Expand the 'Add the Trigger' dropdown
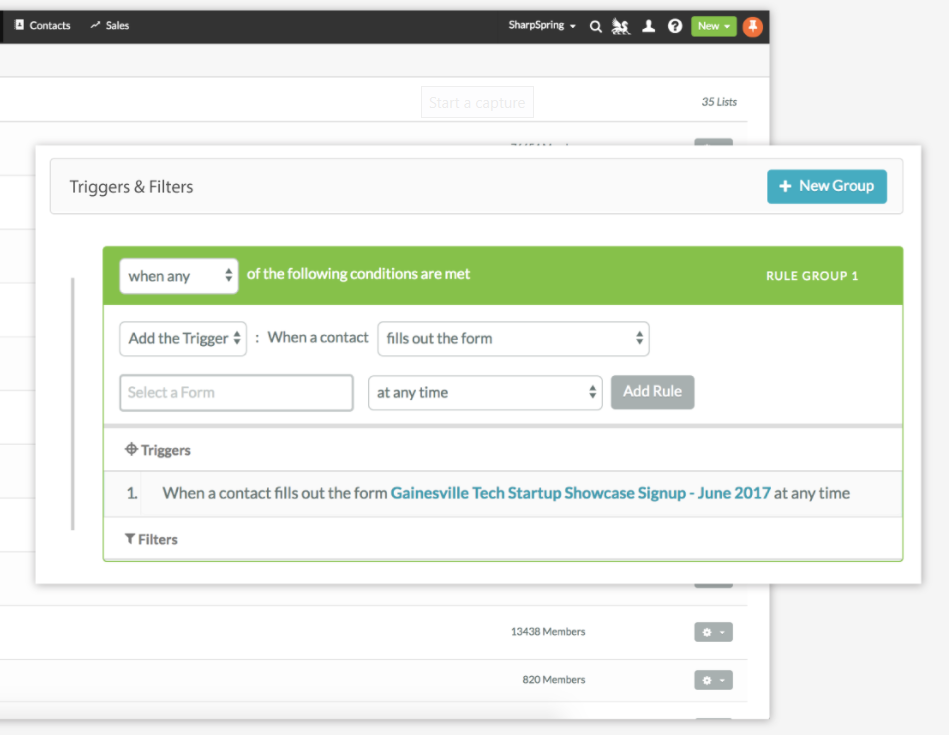The image size is (949, 735). click(x=183, y=338)
